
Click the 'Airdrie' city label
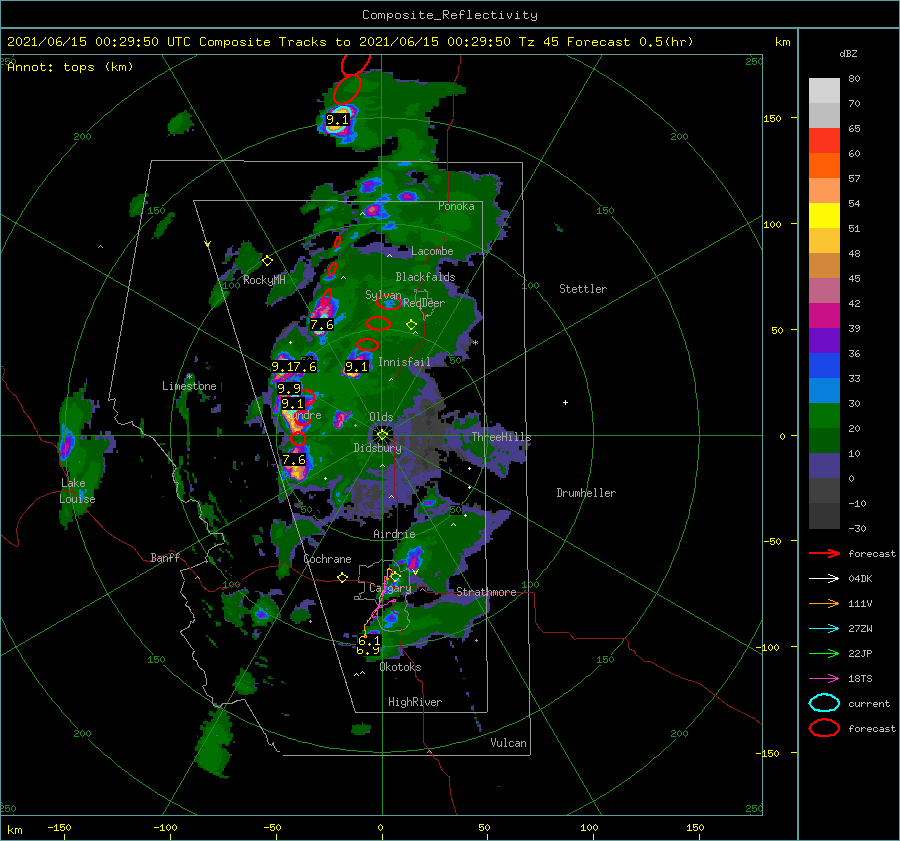(394, 534)
